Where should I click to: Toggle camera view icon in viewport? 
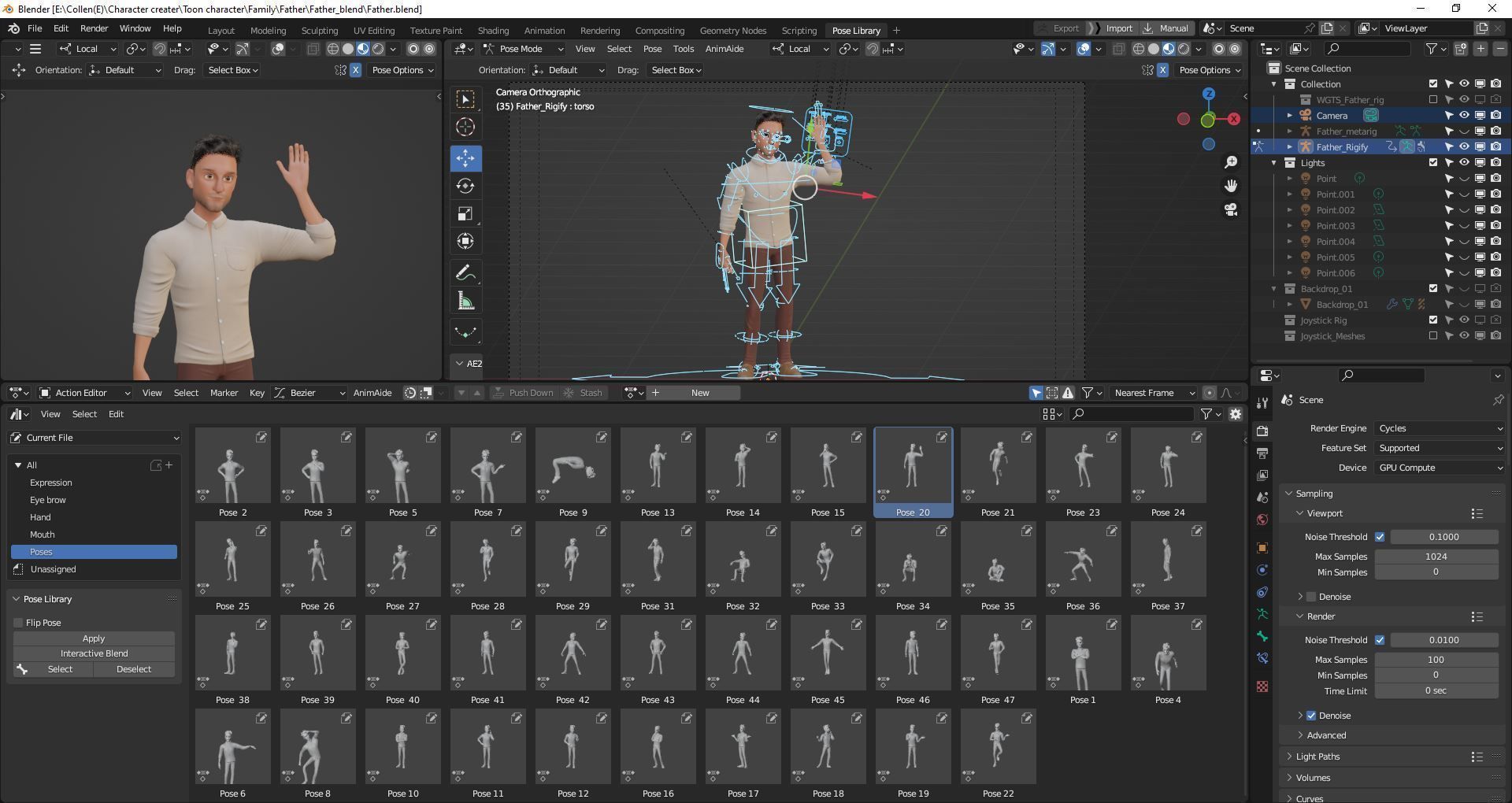pyautogui.click(x=1231, y=209)
